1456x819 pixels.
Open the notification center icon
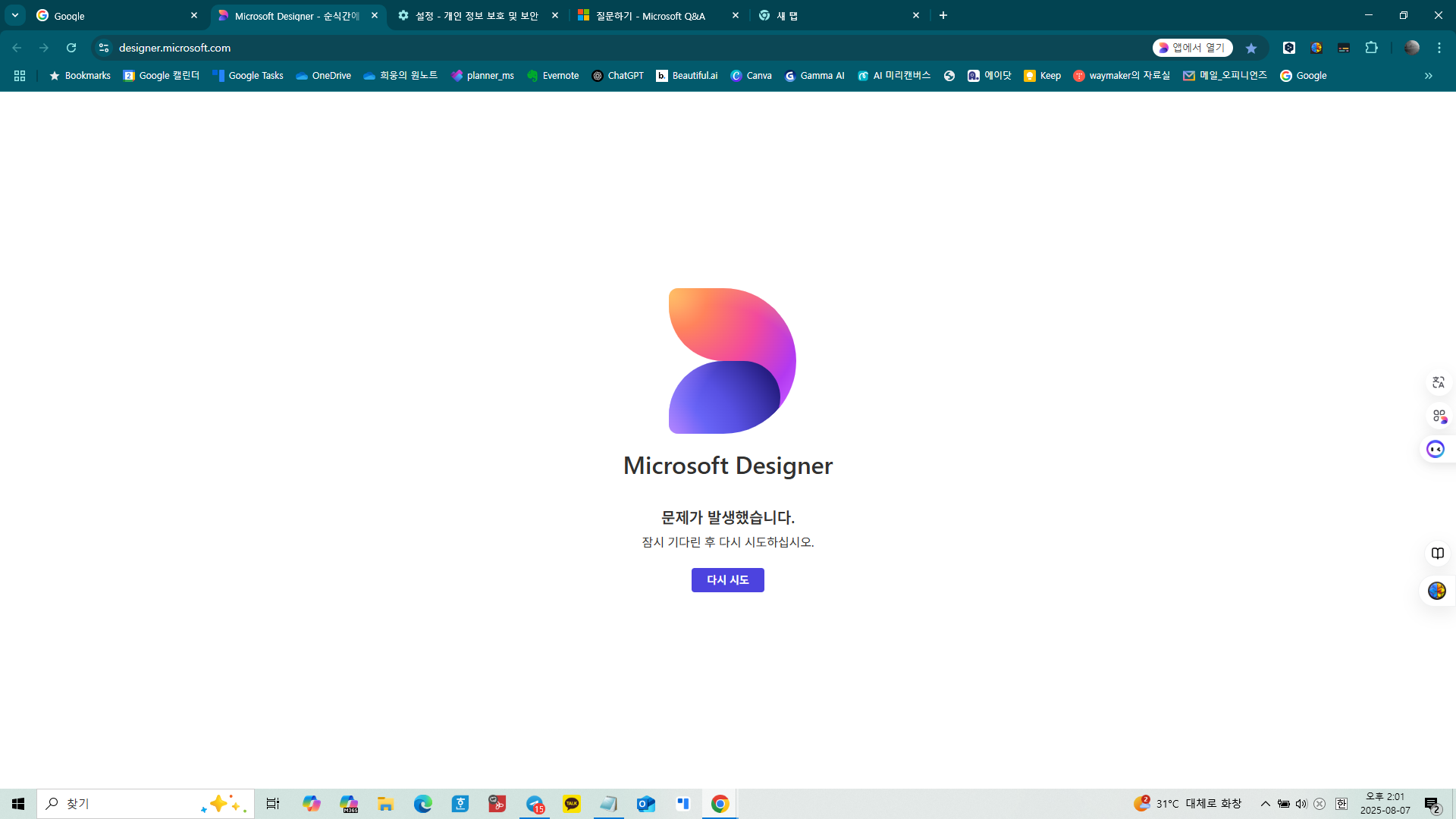tap(1432, 804)
